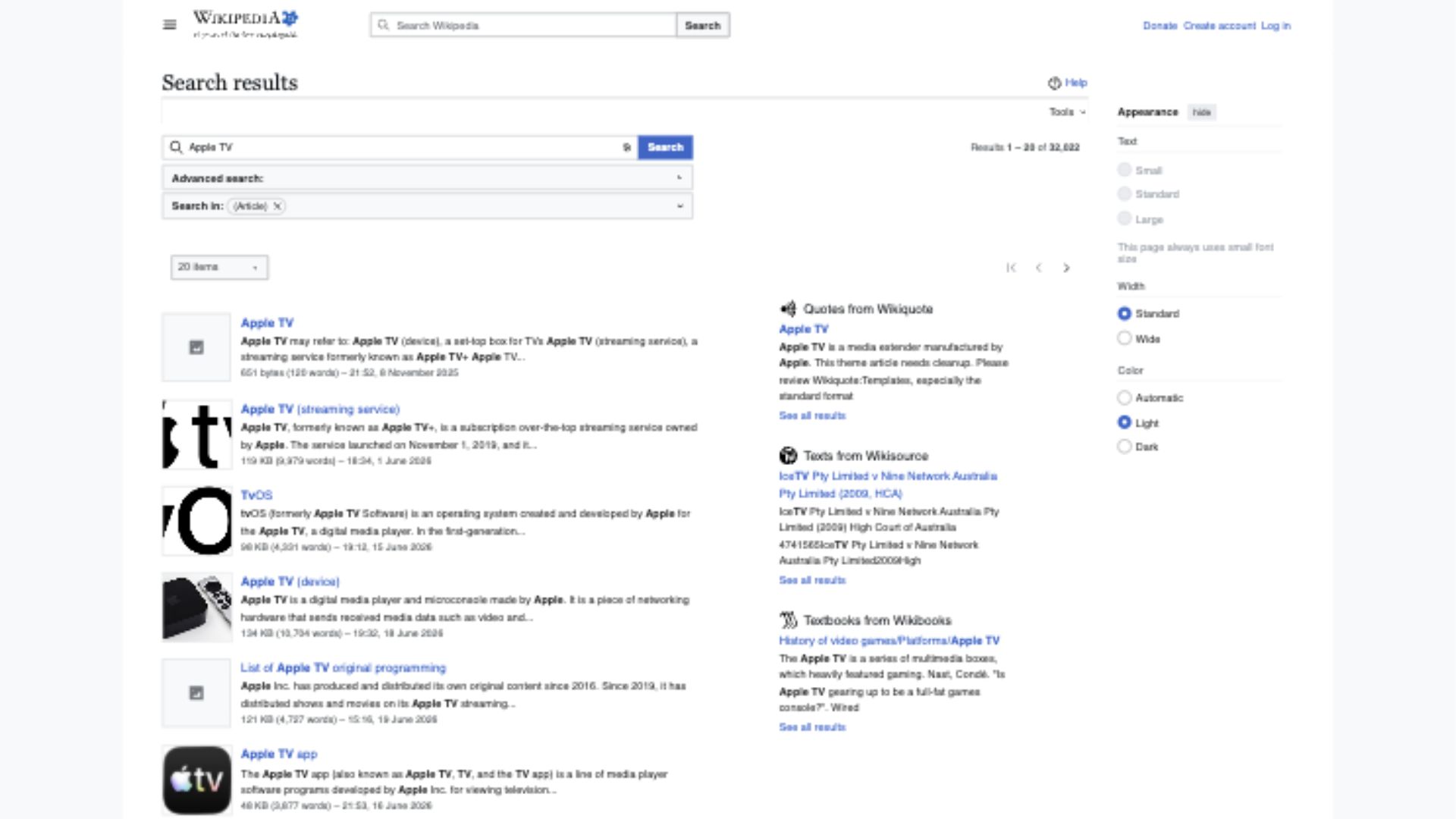Open the hamburger main menu
Image resolution: width=1456 pixels, height=819 pixels.
click(170, 25)
